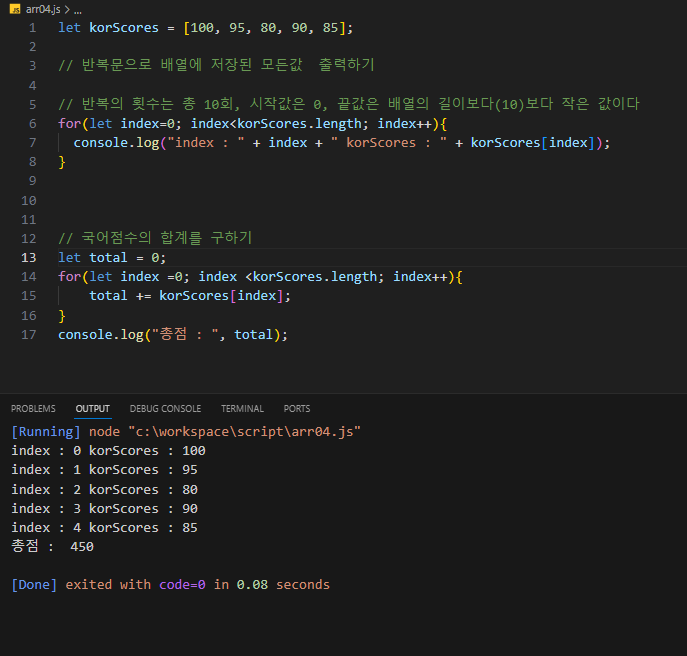Click the '총점 : 450' output line
Viewport: 687px width, 656px height.
[53, 546]
